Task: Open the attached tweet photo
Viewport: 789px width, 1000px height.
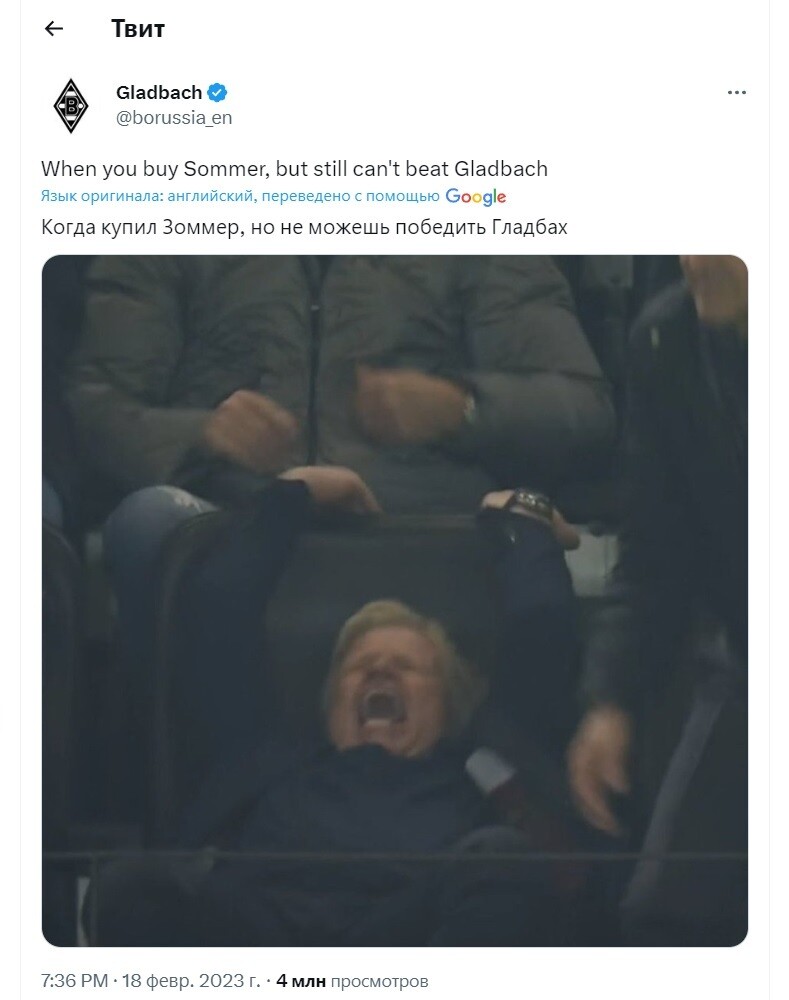Action: (x=395, y=600)
